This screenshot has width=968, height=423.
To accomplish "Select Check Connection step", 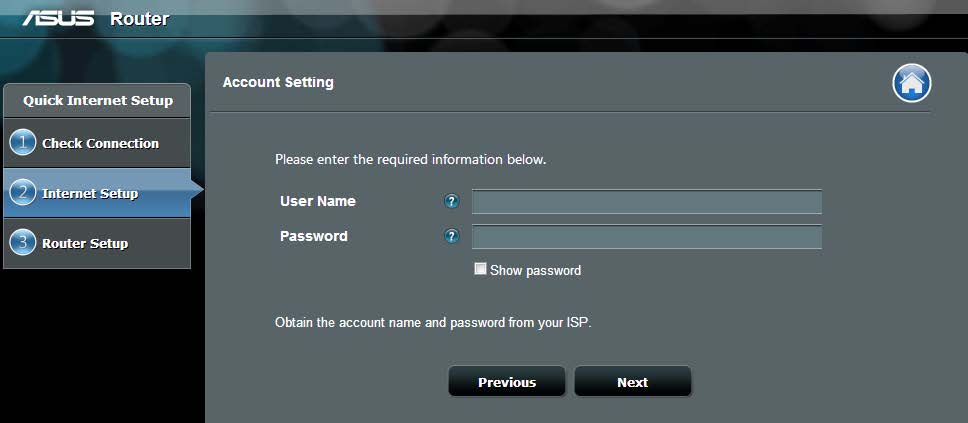I will [97, 143].
